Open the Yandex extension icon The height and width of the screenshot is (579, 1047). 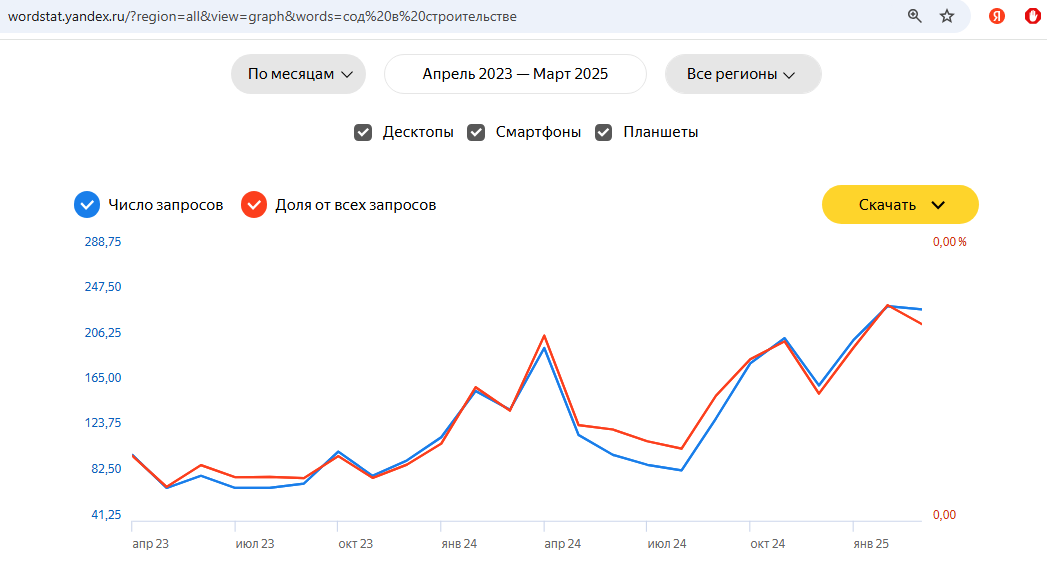[997, 16]
